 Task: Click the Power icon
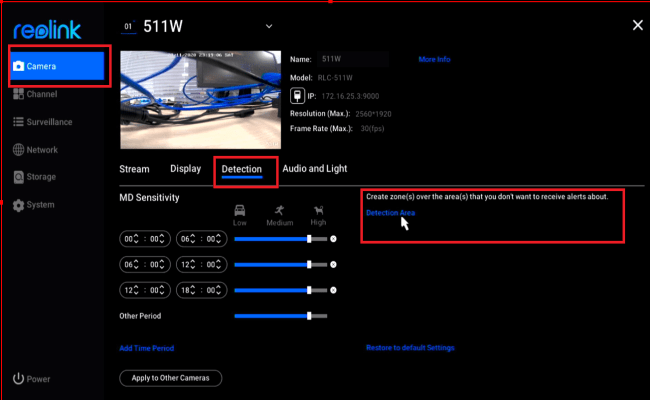(x=18, y=379)
